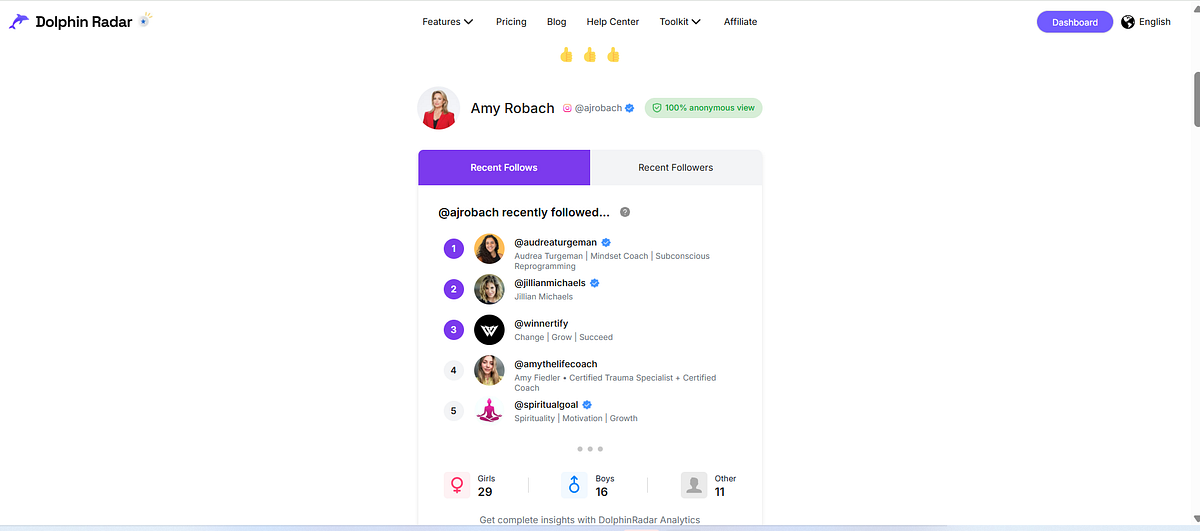Click the @ajrobach handle link
Image resolution: width=1200 pixels, height=531 pixels.
click(598, 108)
